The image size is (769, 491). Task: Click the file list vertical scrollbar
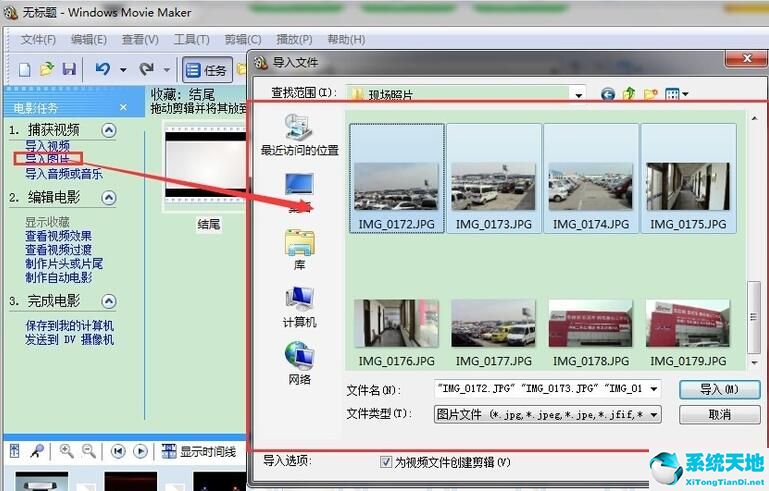754,316
